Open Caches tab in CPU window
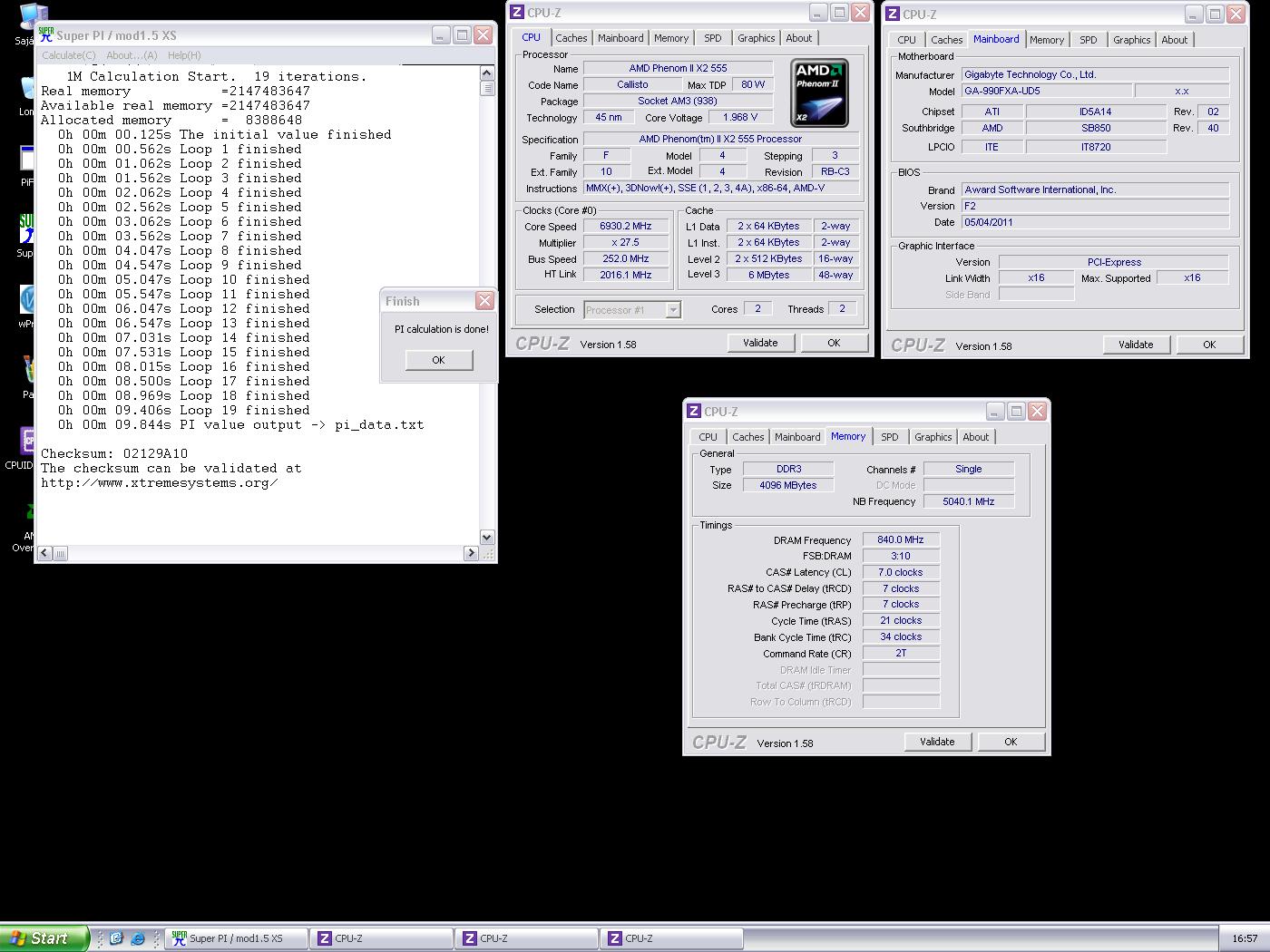The image size is (1270, 952). pos(571,38)
